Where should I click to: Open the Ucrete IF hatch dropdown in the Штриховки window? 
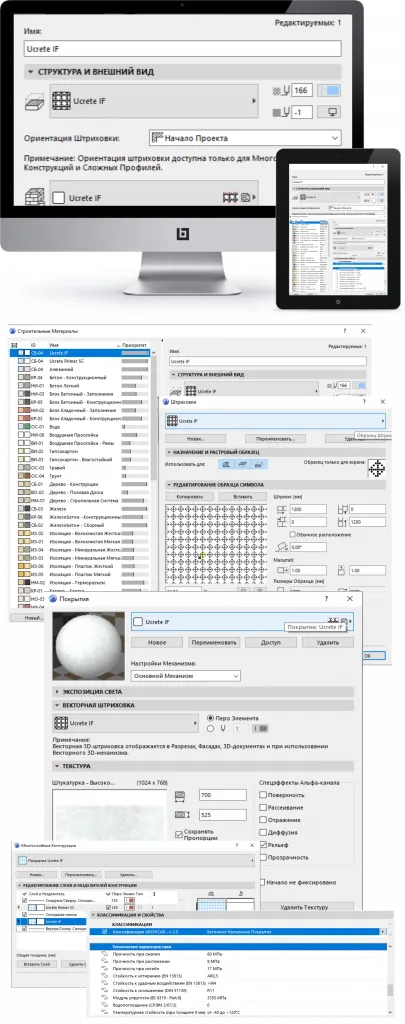click(x=274, y=421)
